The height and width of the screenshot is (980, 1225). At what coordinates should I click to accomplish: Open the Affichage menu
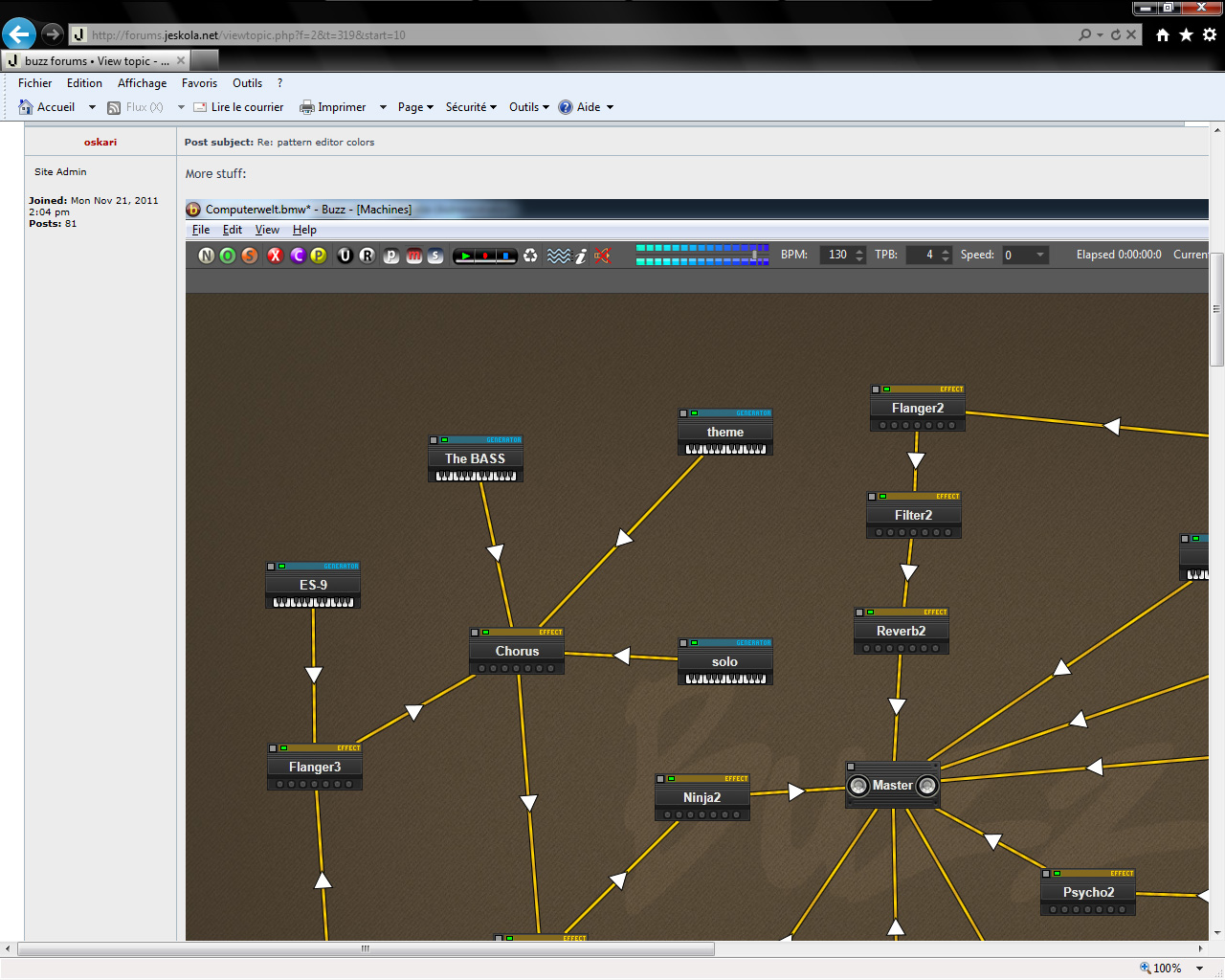(142, 83)
